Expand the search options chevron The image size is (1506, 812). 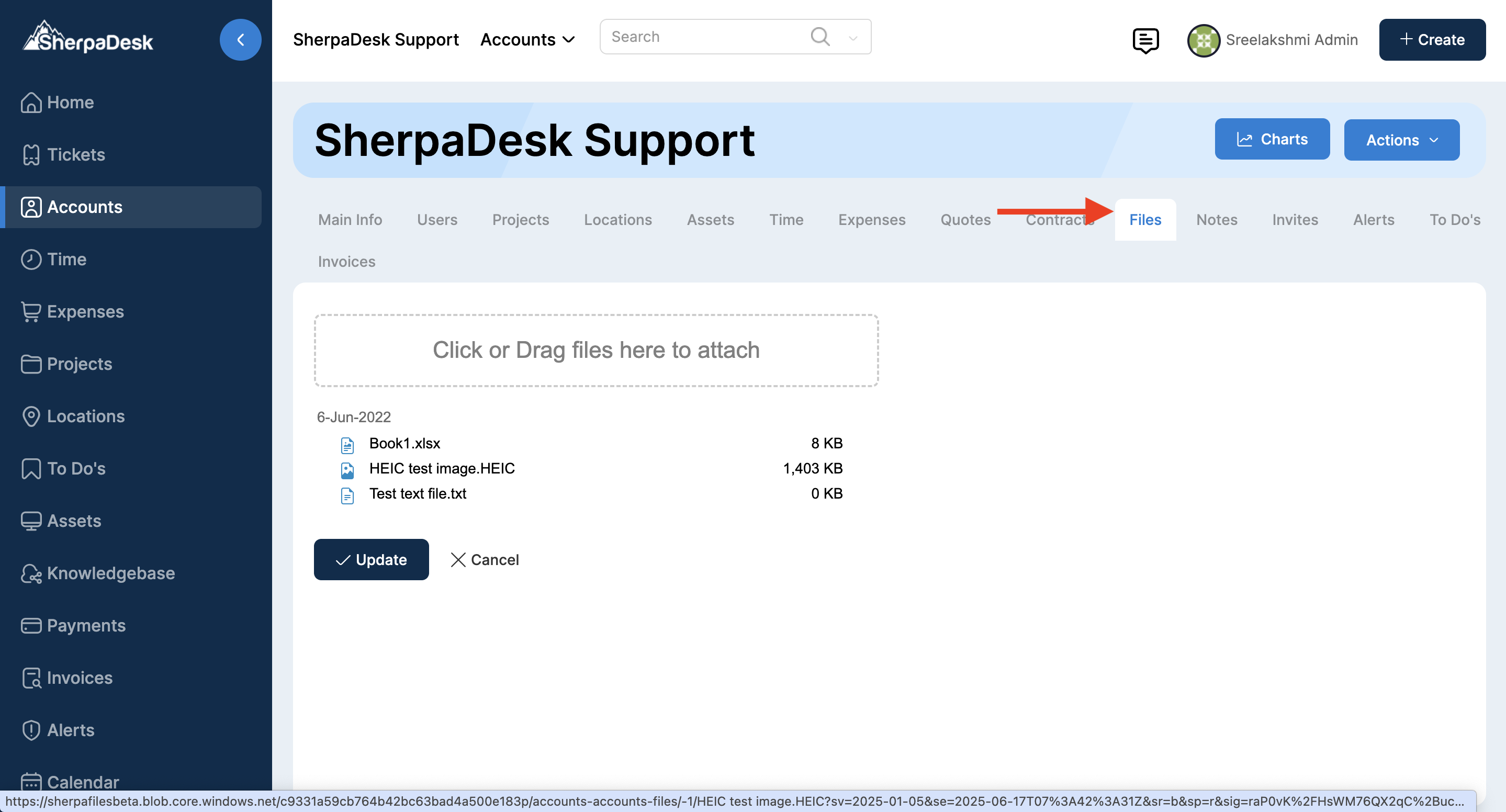click(x=853, y=38)
